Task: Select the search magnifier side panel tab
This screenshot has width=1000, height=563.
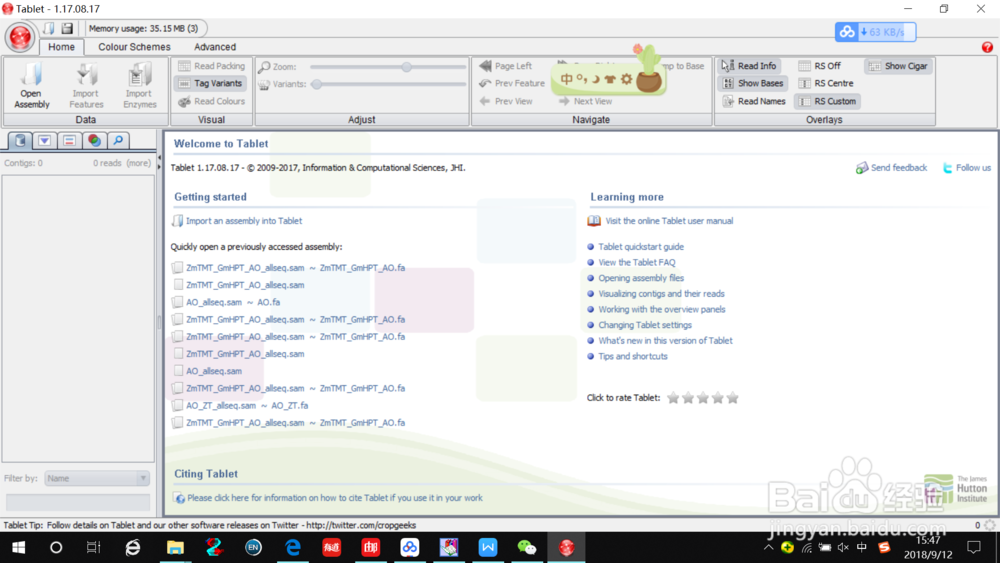Action: (118, 140)
